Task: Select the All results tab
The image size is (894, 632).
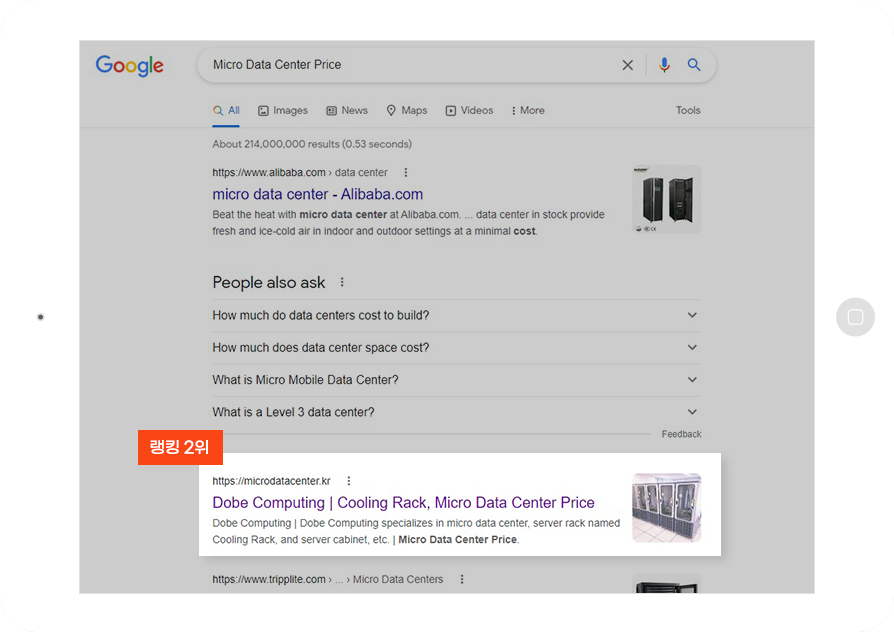Action: click(x=226, y=111)
